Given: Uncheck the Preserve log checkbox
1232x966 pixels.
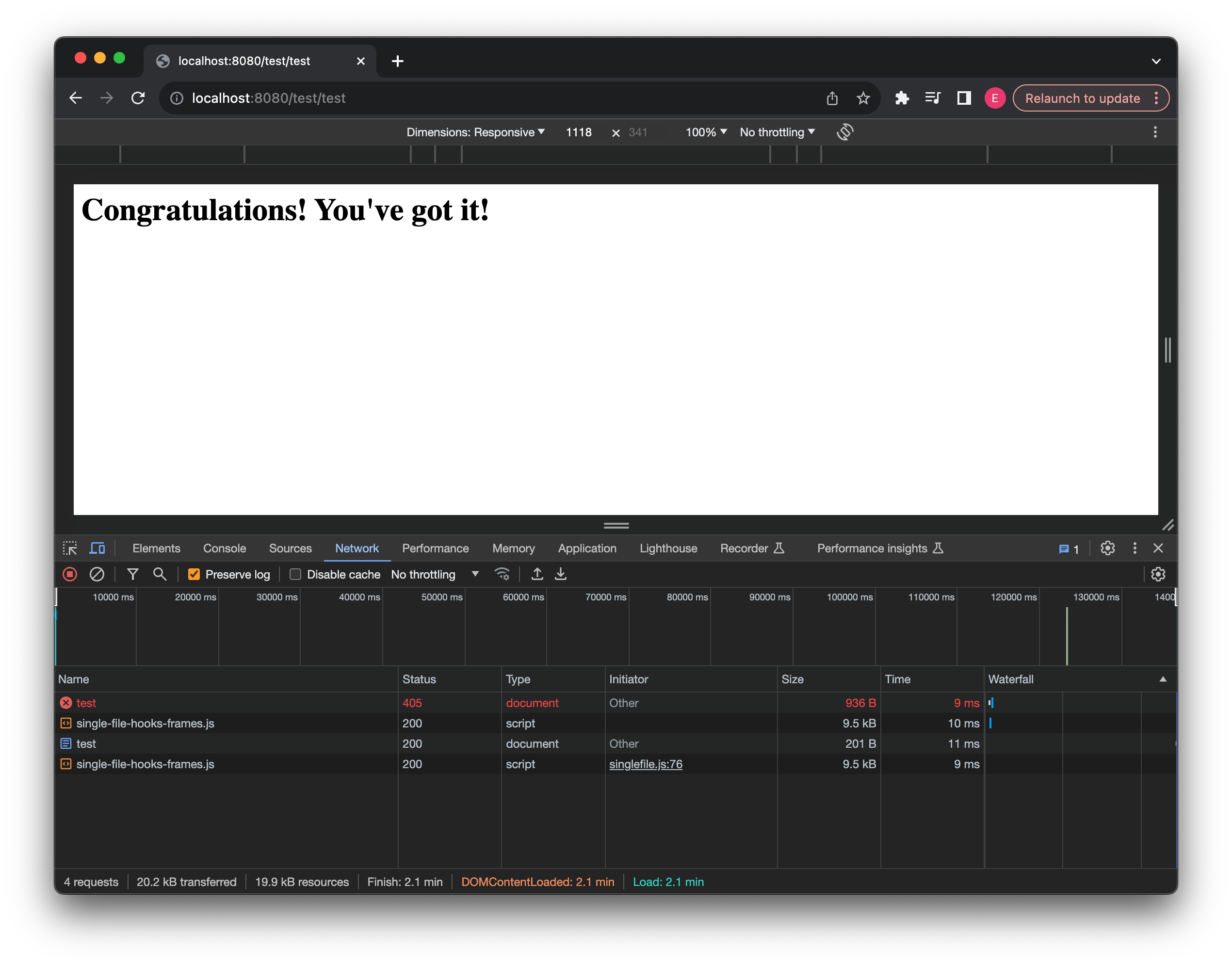Looking at the screenshot, I should tap(194, 574).
